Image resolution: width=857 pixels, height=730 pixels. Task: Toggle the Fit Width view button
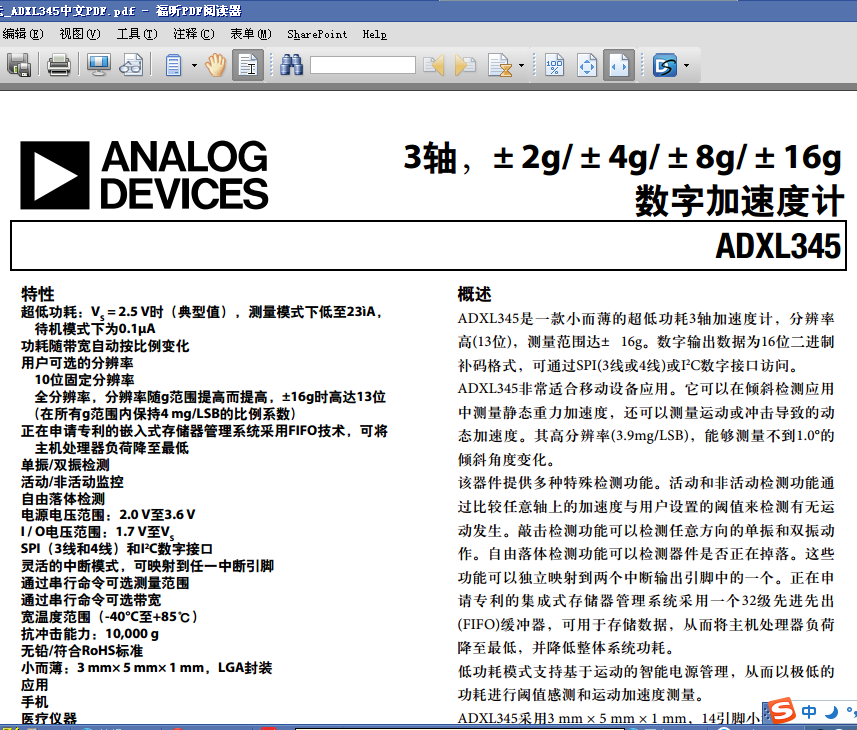619,66
